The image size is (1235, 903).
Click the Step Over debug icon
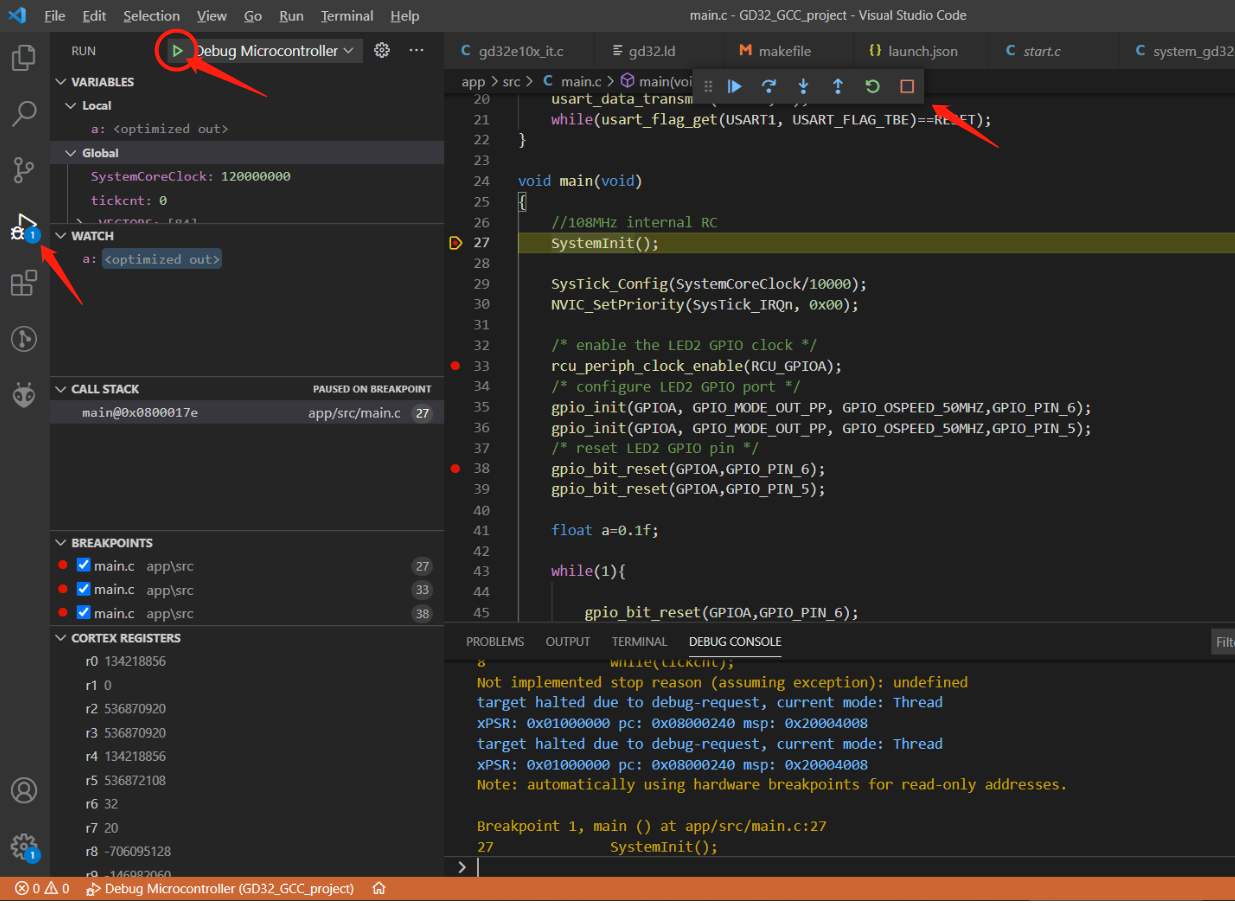(769, 87)
